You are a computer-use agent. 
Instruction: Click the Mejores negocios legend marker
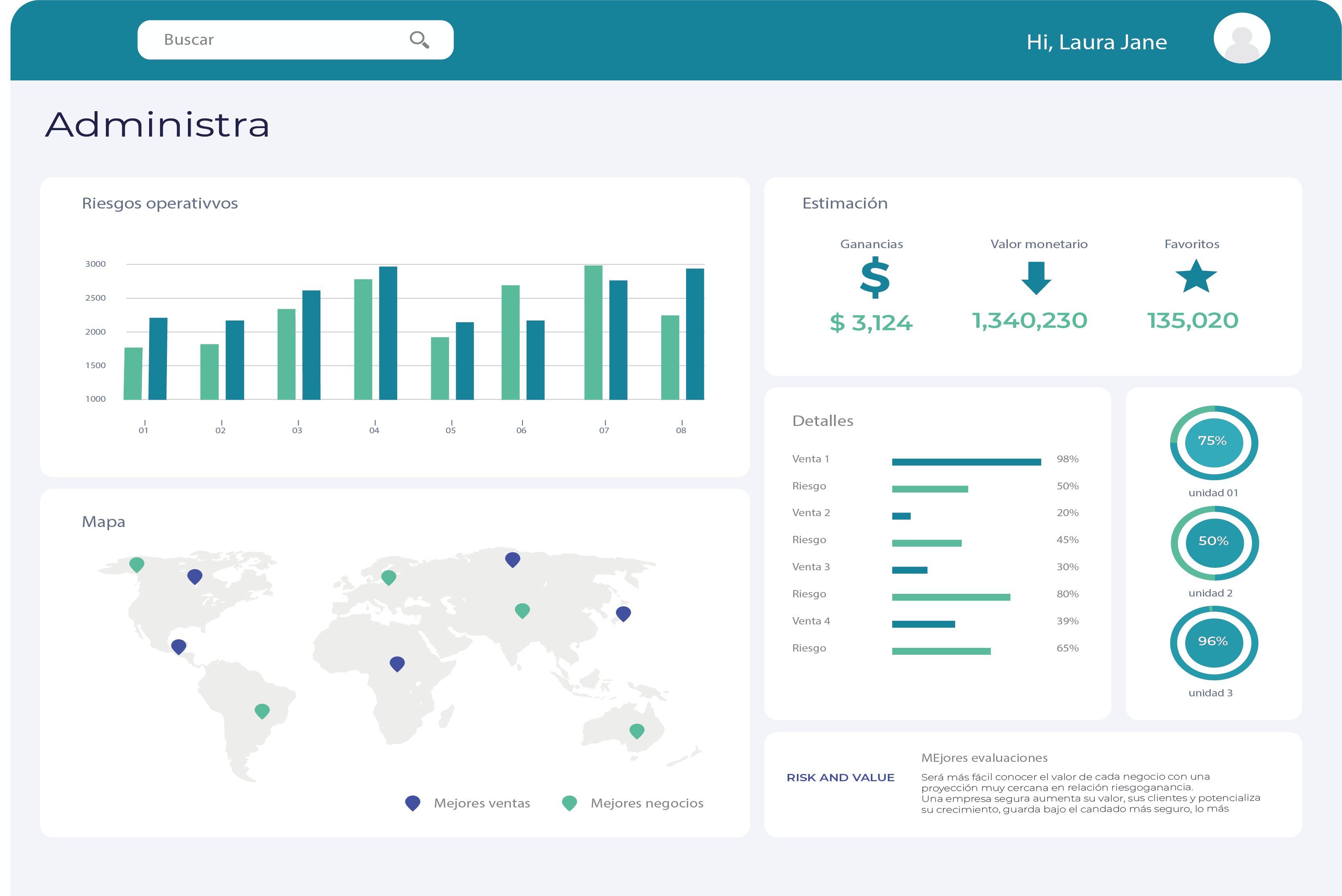coord(569,803)
